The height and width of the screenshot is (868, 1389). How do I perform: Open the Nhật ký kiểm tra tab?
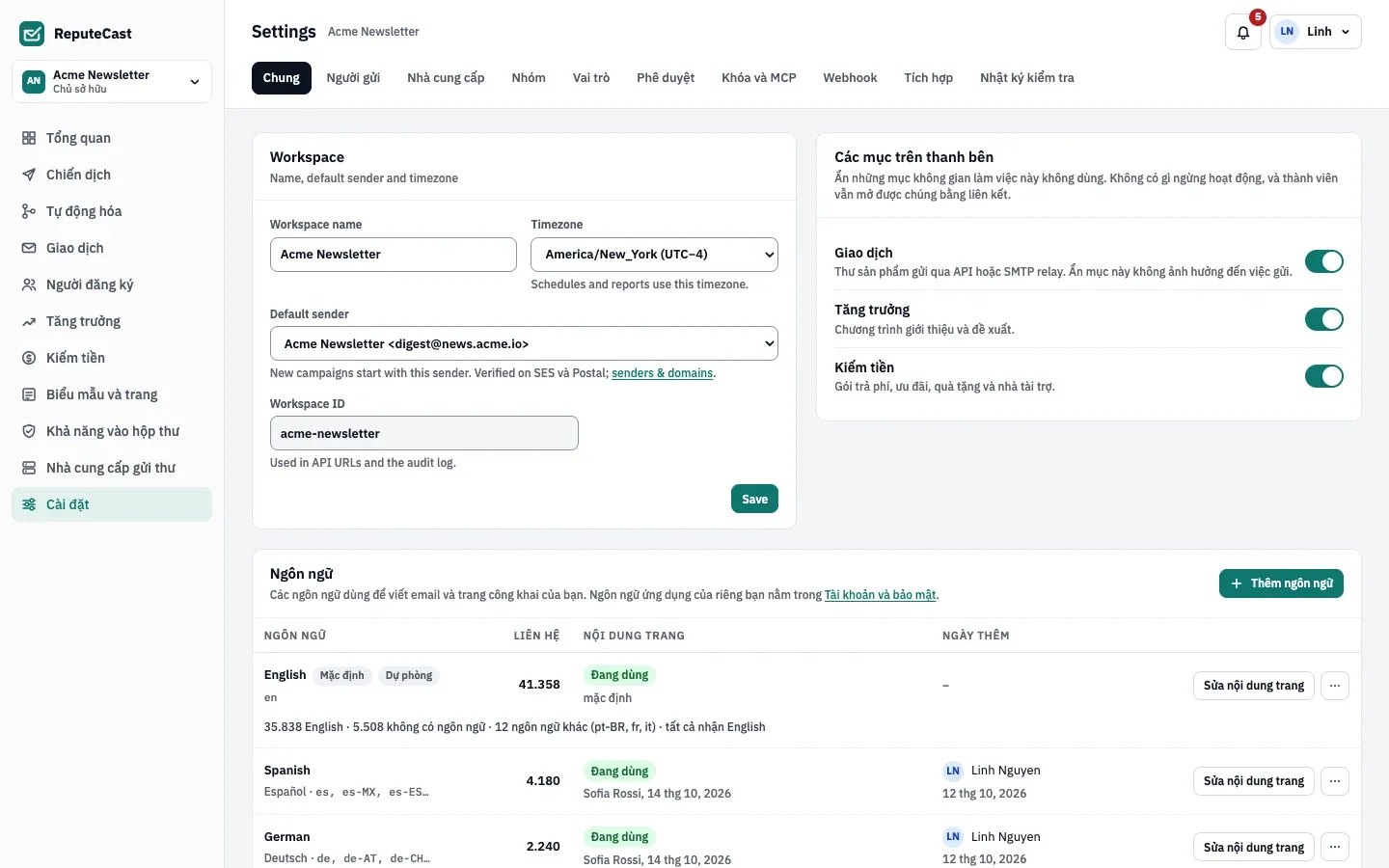[x=1027, y=78]
